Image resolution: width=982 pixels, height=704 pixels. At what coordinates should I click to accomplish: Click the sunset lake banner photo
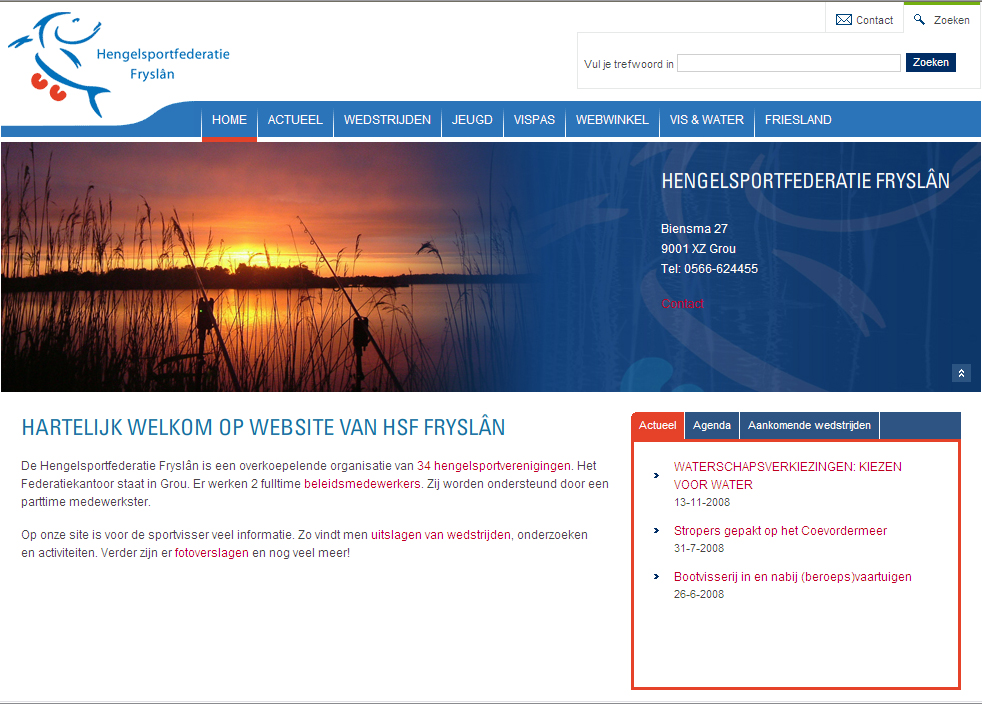click(300, 267)
